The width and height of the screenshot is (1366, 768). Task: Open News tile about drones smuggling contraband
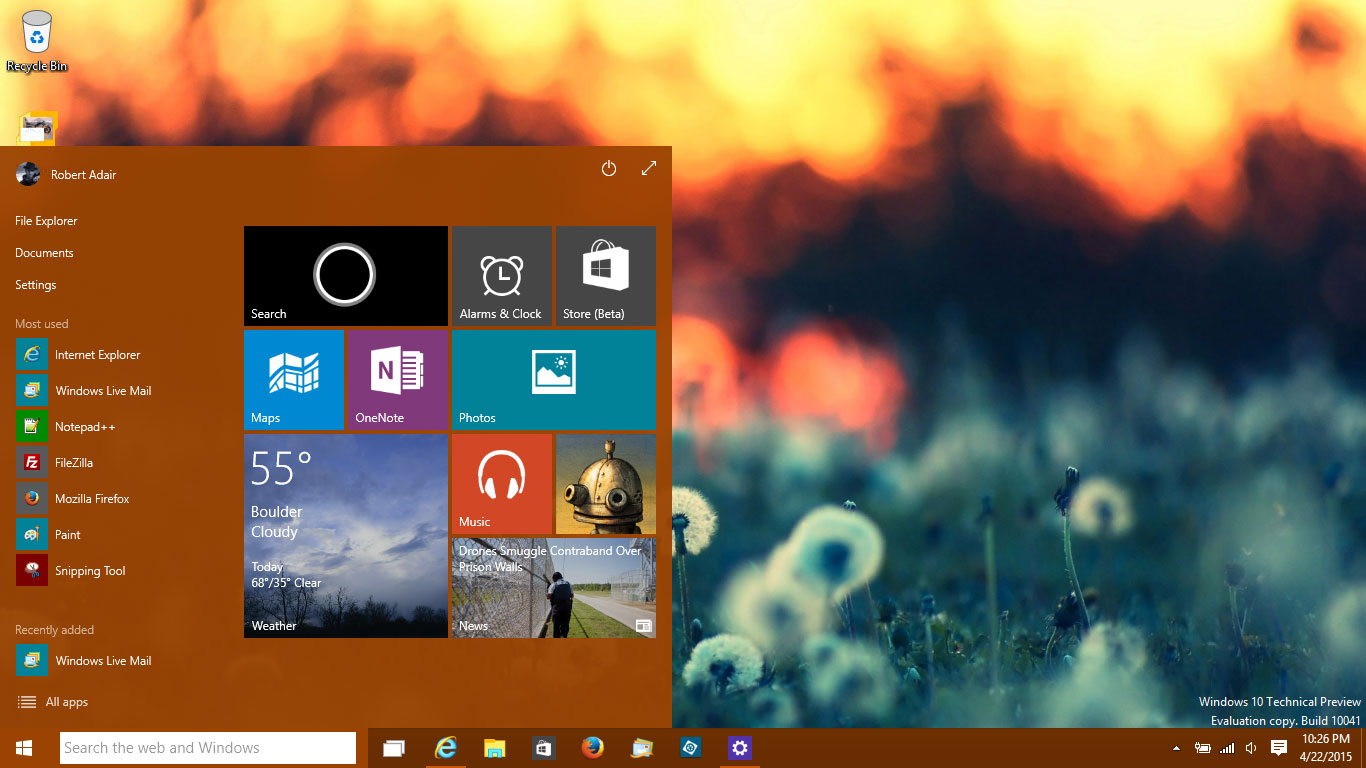554,588
